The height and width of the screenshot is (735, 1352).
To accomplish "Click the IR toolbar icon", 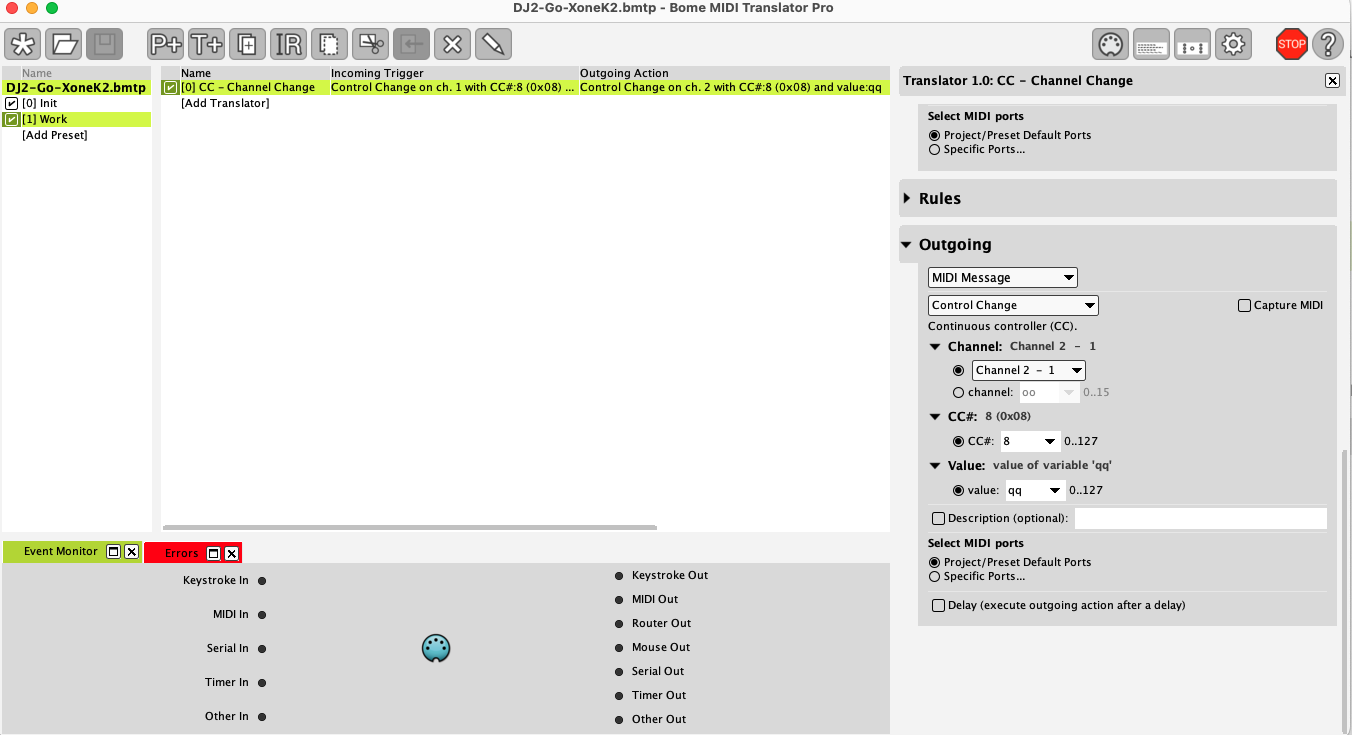I will (x=288, y=44).
